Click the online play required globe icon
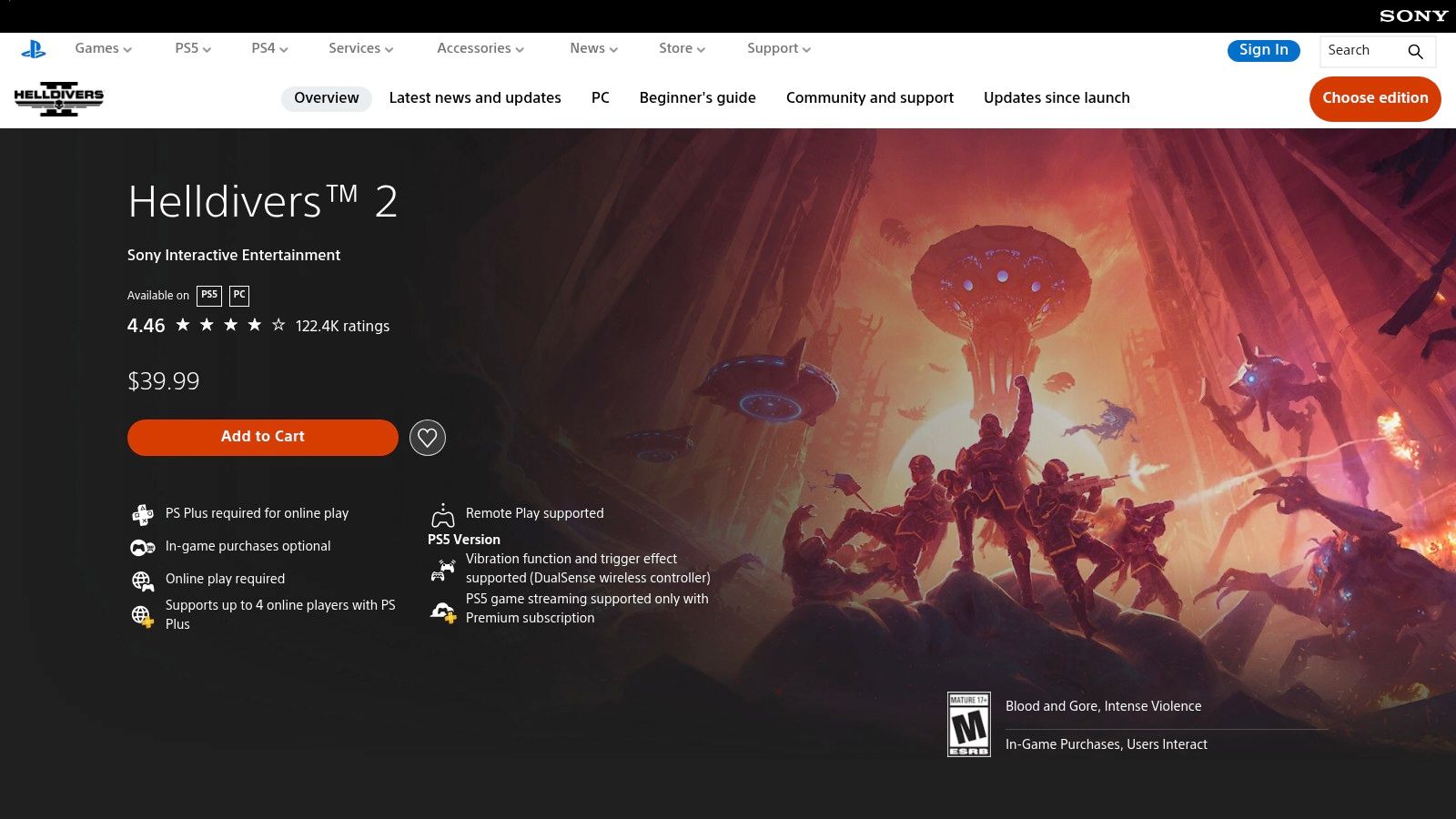Viewport: 1456px width, 819px height. [143, 581]
